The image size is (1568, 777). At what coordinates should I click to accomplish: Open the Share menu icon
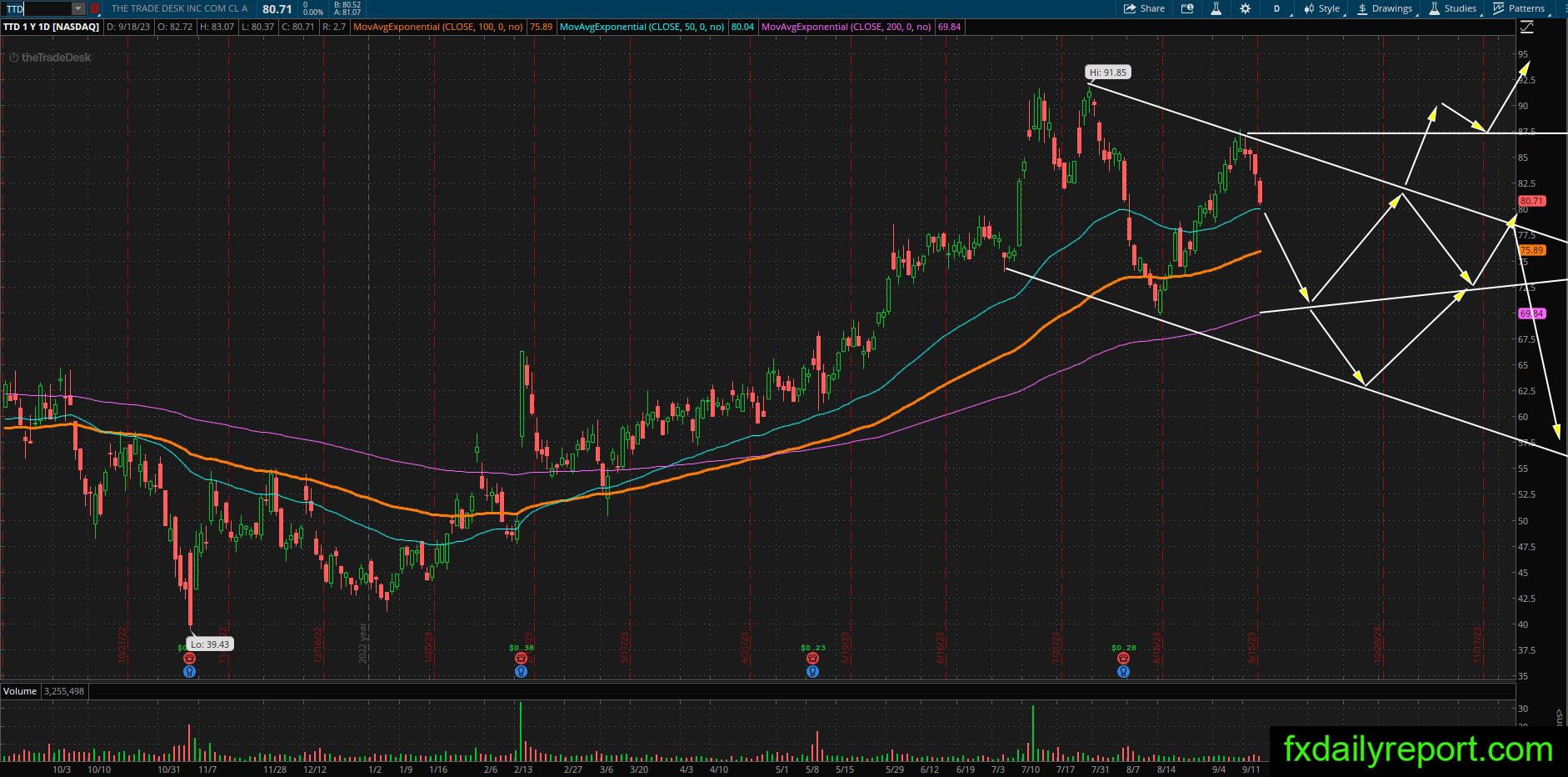pos(1130,8)
